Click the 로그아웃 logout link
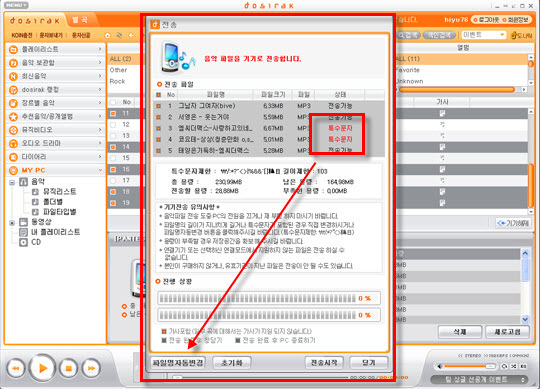Image resolution: width=540 pixels, height=389 pixels. [486, 20]
